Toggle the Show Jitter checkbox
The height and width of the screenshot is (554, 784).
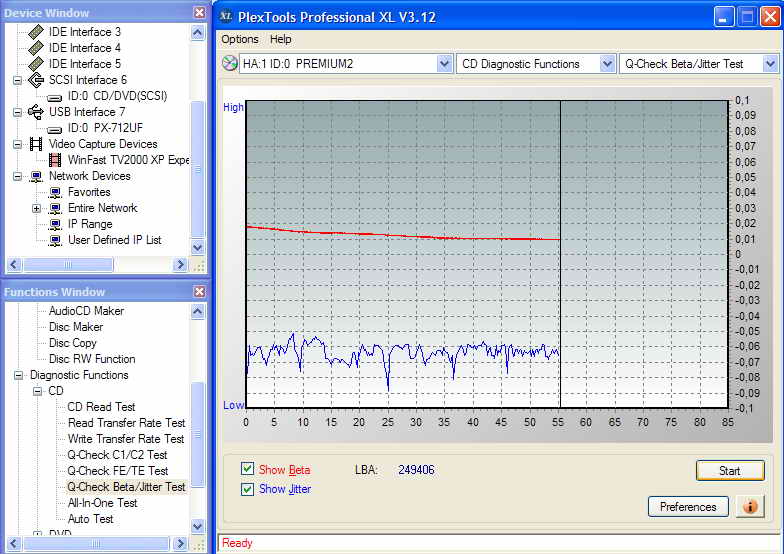(x=247, y=488)
